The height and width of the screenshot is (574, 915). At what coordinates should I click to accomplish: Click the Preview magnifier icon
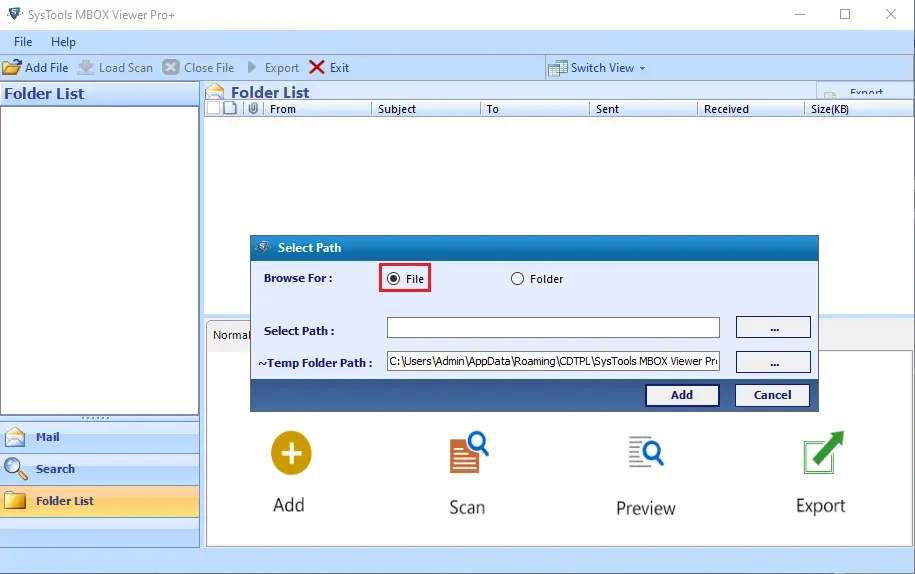(x=646, y=452)
